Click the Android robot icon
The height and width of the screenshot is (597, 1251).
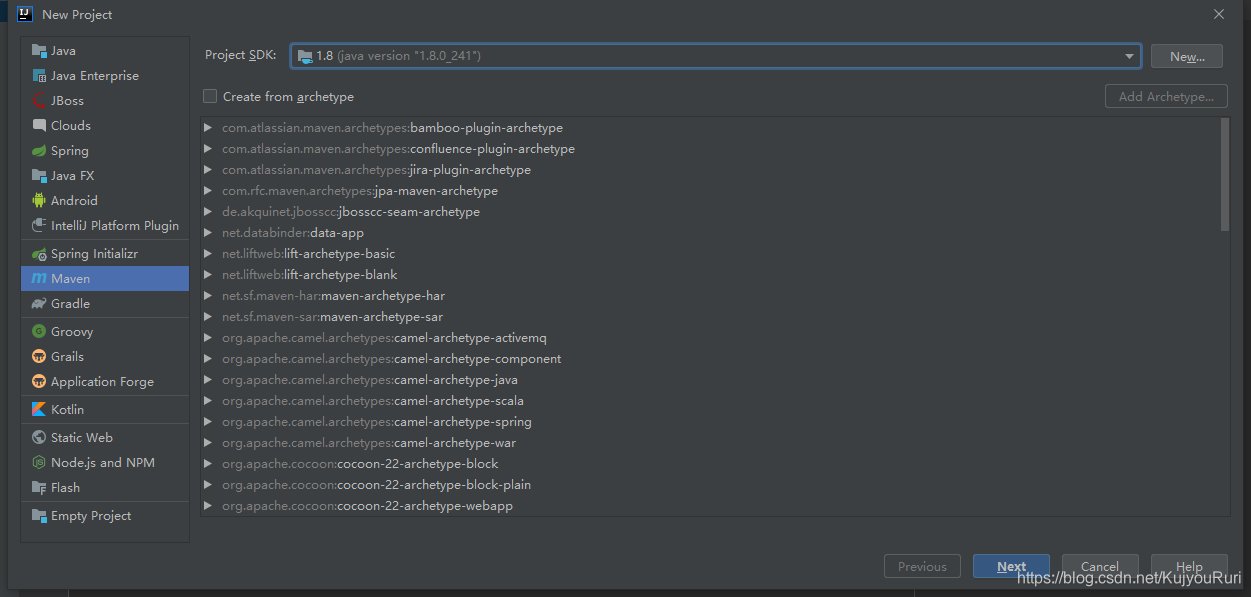[39, 201]
